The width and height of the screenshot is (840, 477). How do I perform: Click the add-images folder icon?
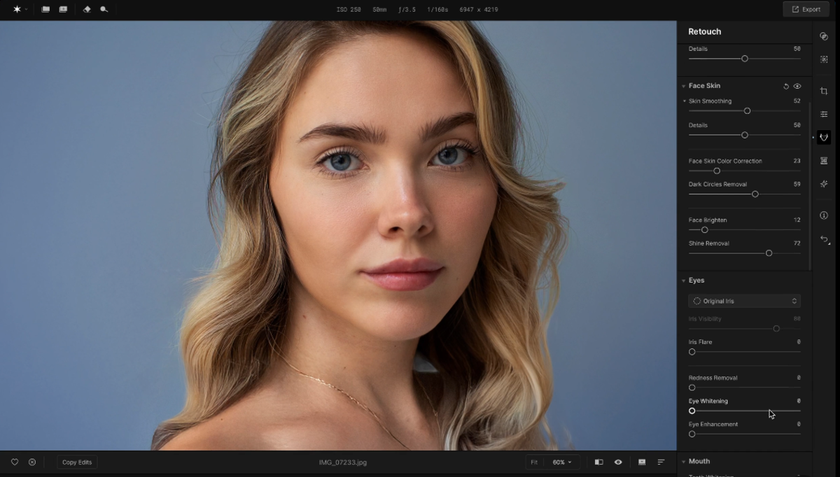pos(63,9)
